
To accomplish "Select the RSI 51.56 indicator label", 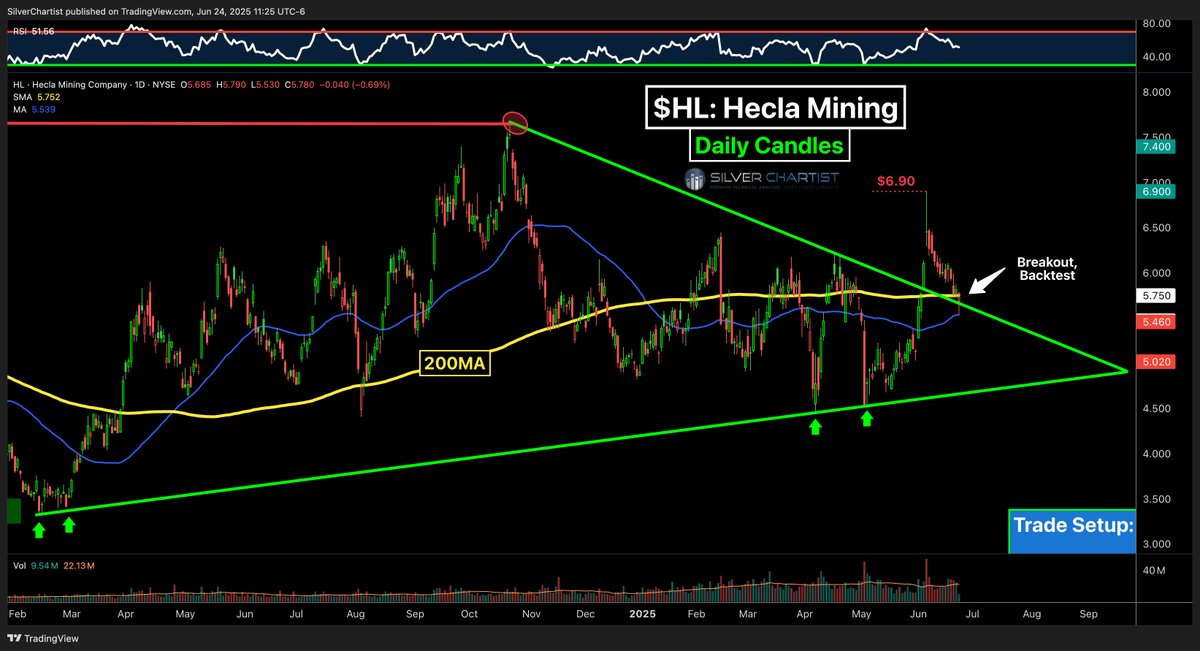I will point(31,33).
